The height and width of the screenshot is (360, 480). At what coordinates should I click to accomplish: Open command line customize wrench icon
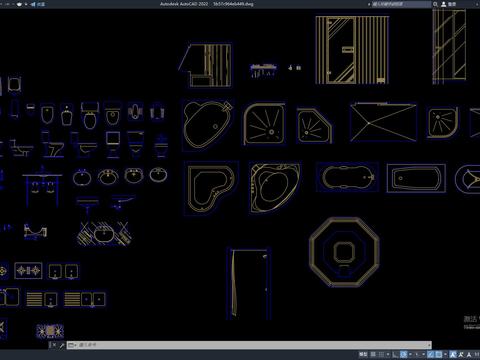(x=62, y=345)
